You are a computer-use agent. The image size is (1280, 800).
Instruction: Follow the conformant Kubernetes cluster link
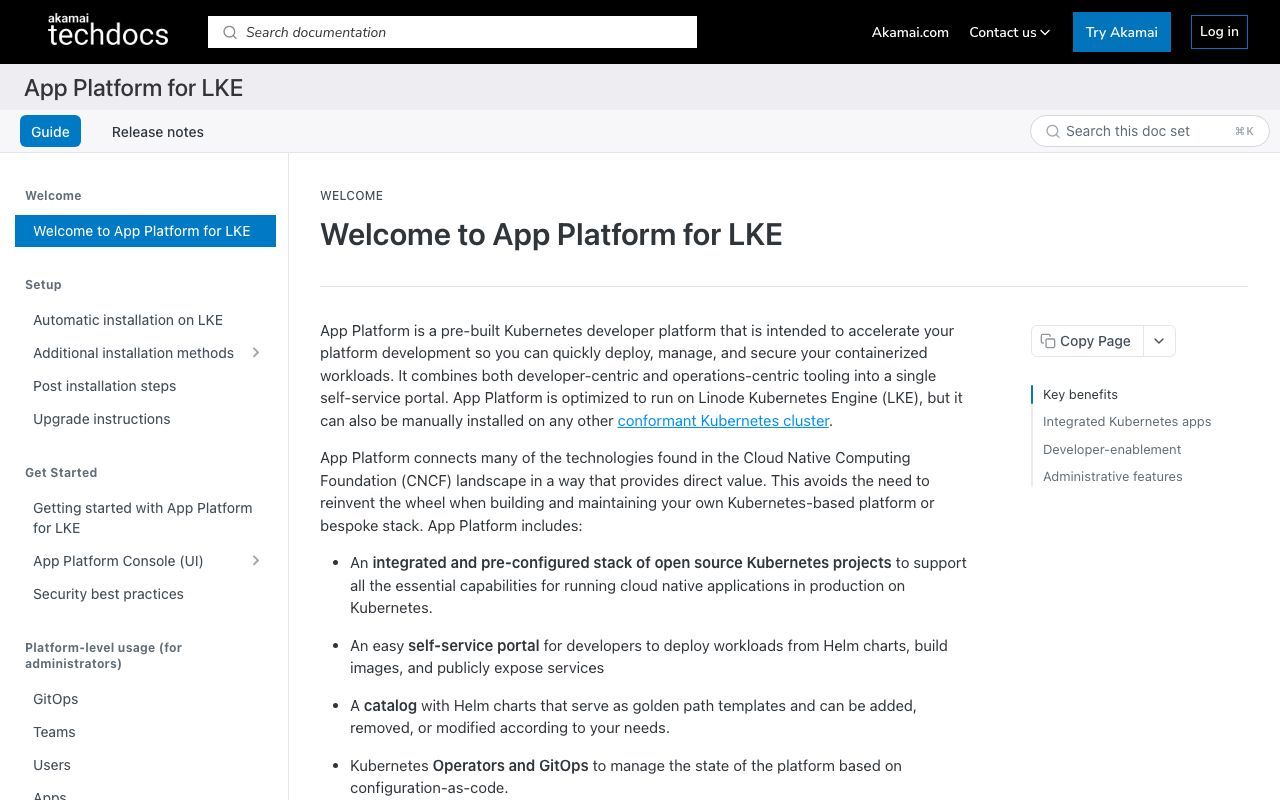(723, 421)
